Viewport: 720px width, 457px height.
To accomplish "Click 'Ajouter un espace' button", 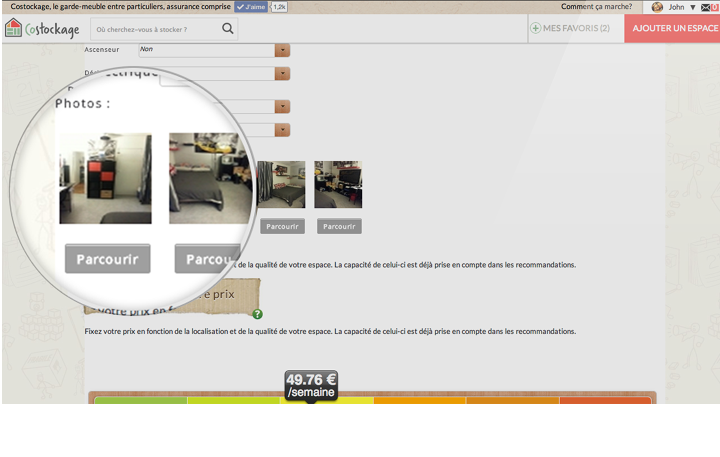I will [672, 28].
